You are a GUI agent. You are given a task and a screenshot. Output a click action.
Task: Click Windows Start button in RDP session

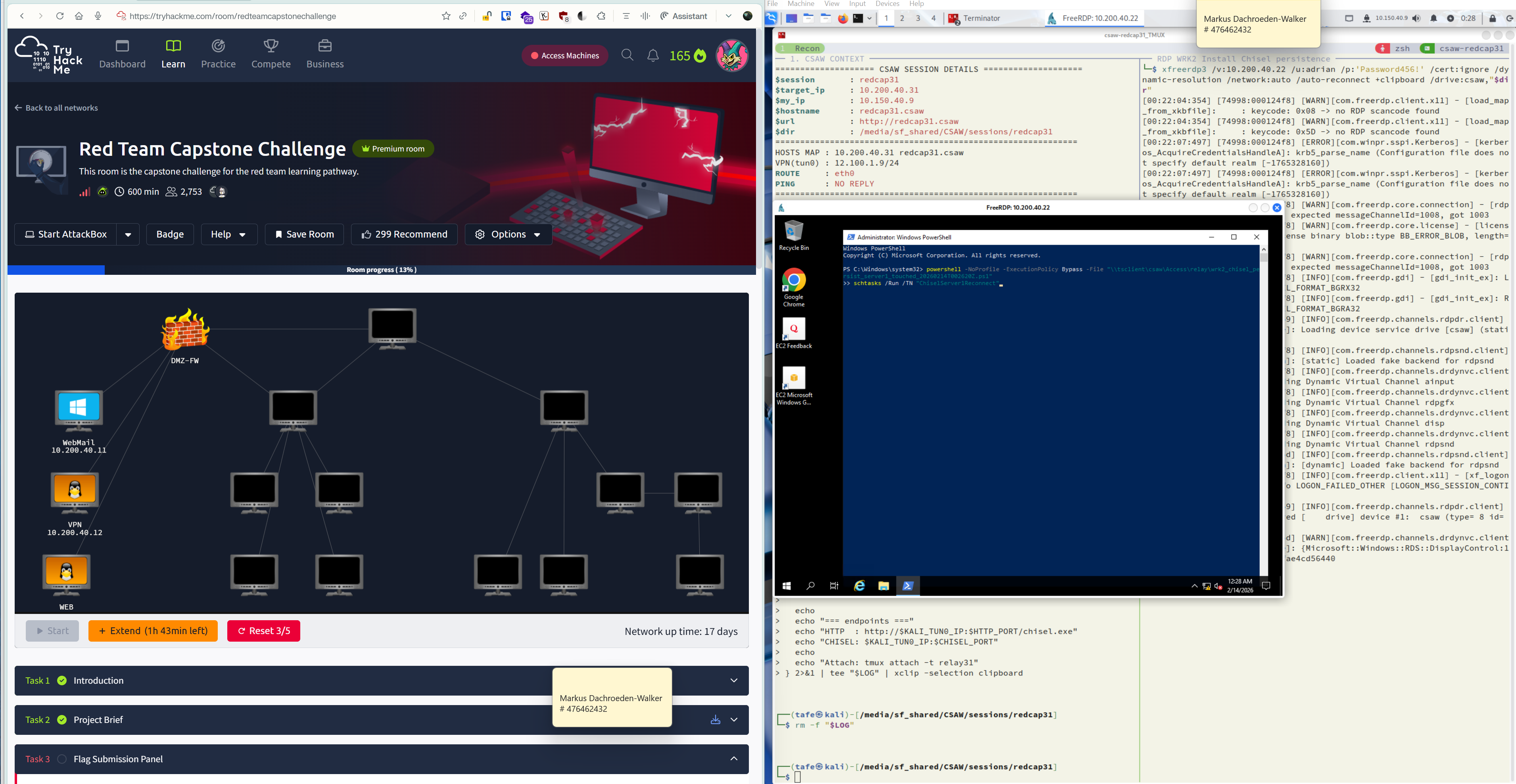[786, 586]
